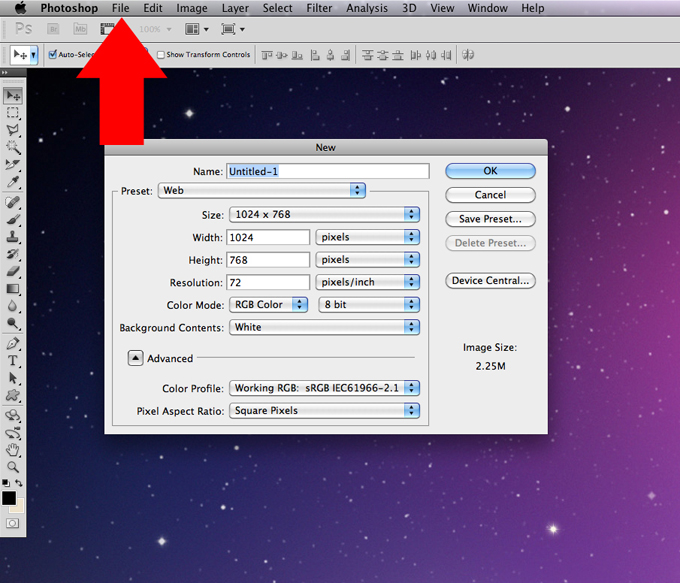Image resolution: width=680 pixels, height=583 pixels.
Task: Click OK in the New dialog
Action: tap(490, 171)
